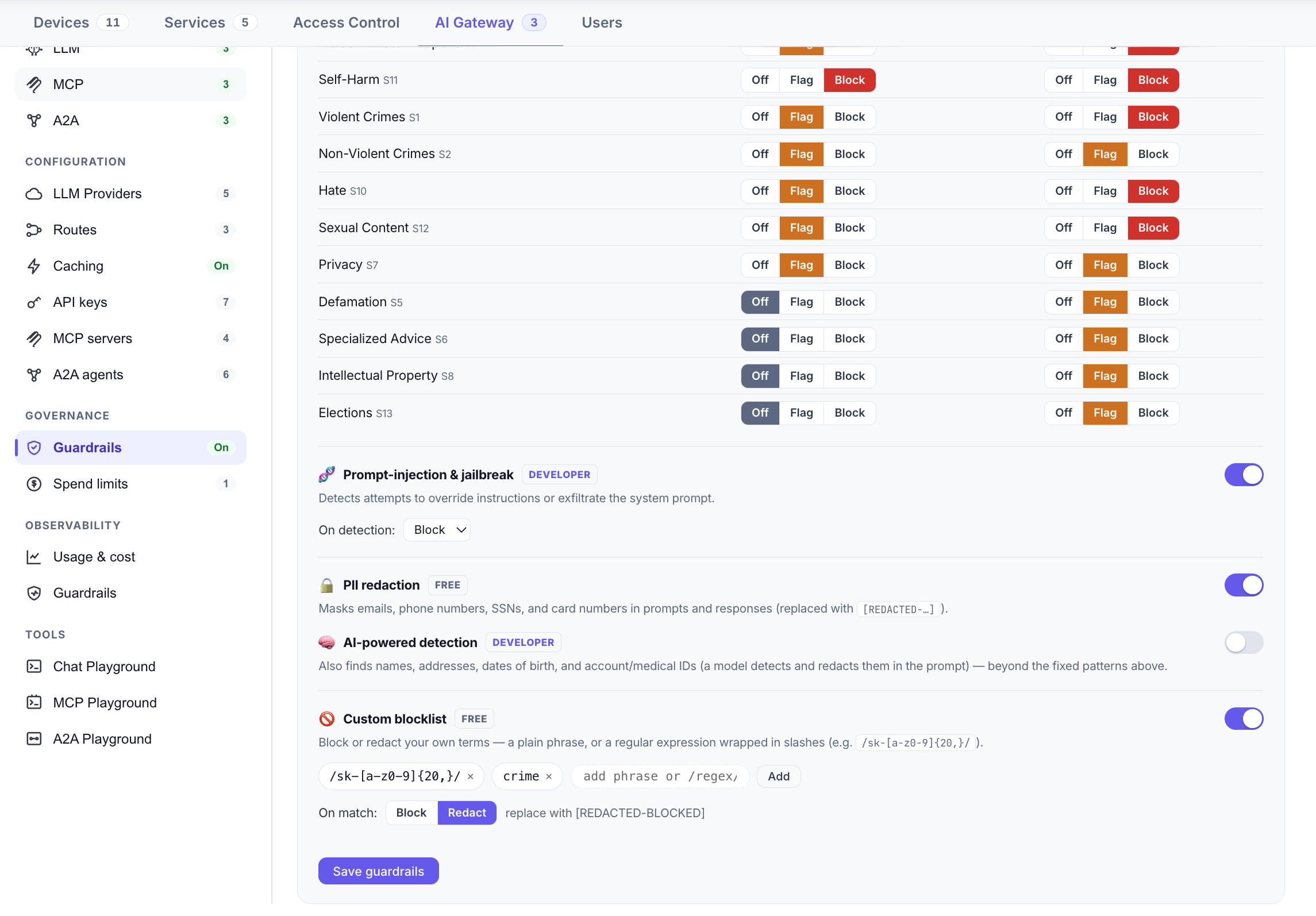Switch to the Services tab
The image size is (1316, 916).
tap(210, 23)
